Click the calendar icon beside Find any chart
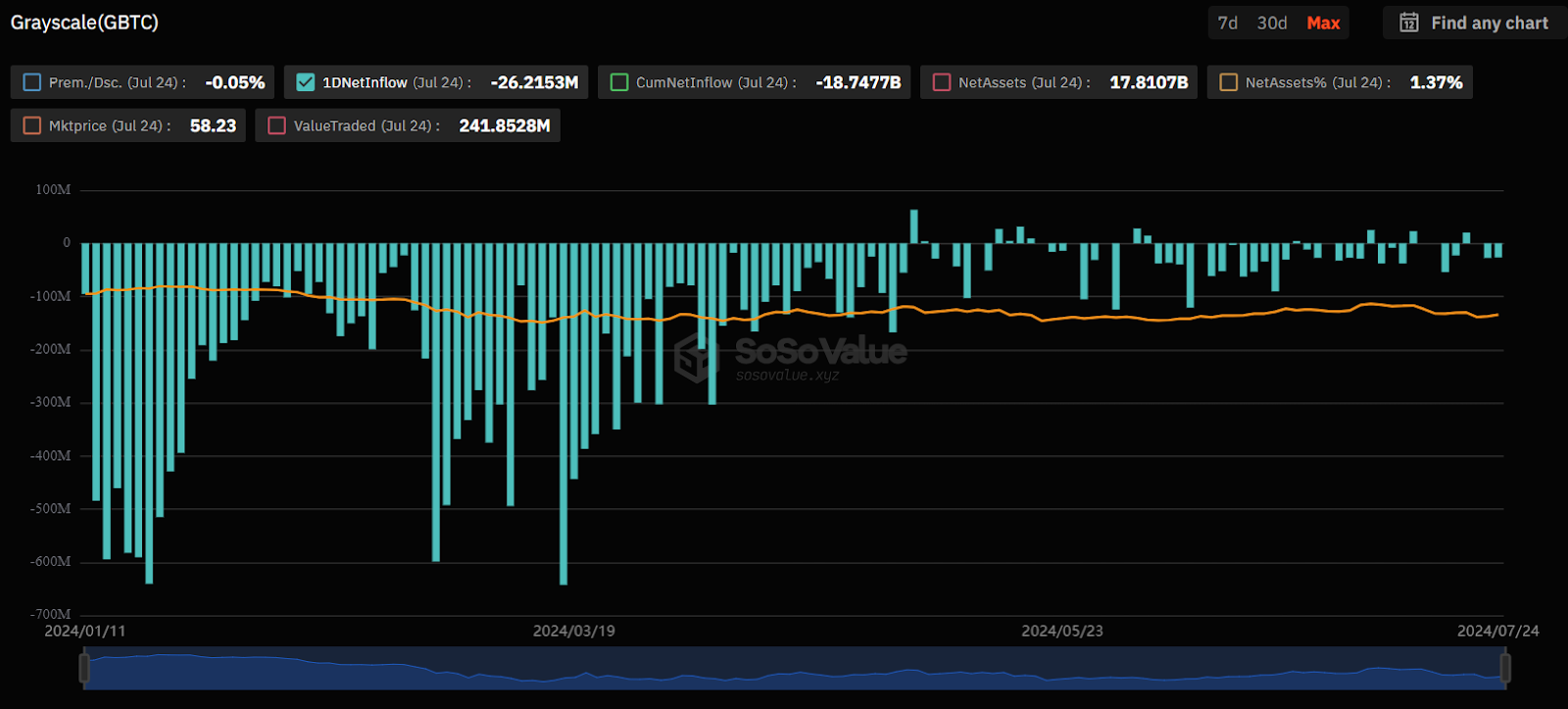The image size is (1568, 709). pos(1408,23)
